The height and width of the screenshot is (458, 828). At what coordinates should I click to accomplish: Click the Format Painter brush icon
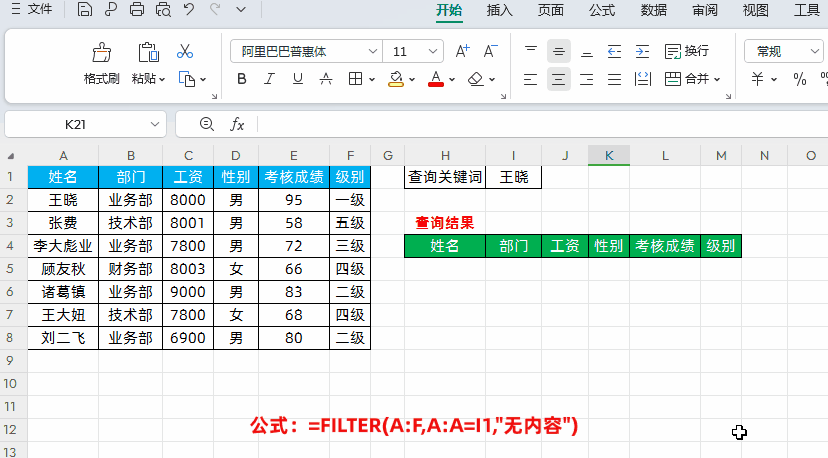click(x=101, y=52)
